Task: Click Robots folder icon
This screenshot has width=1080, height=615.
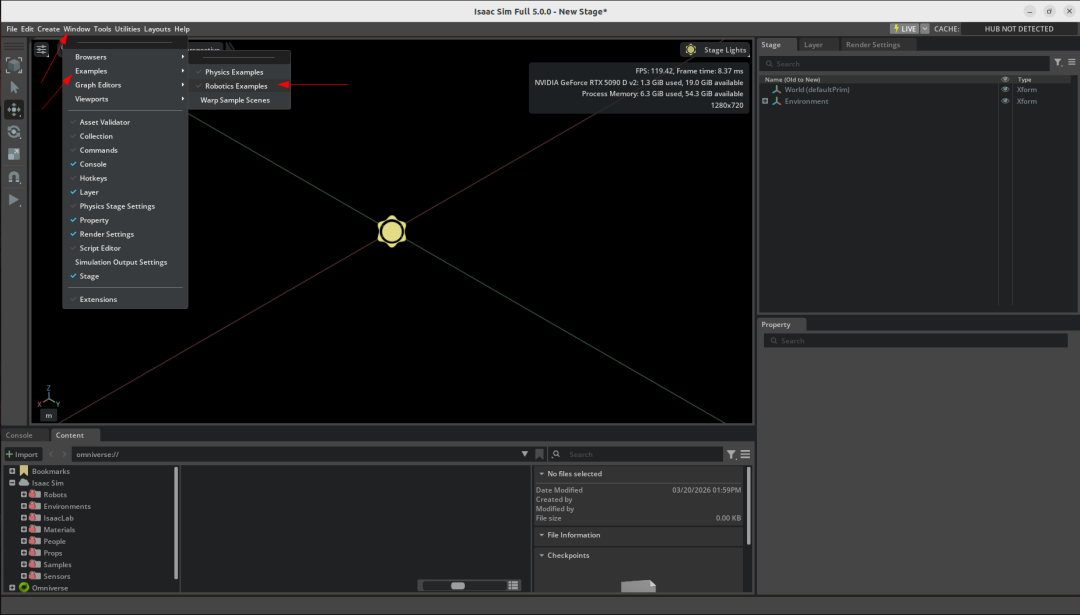Action: coord(35,494)
